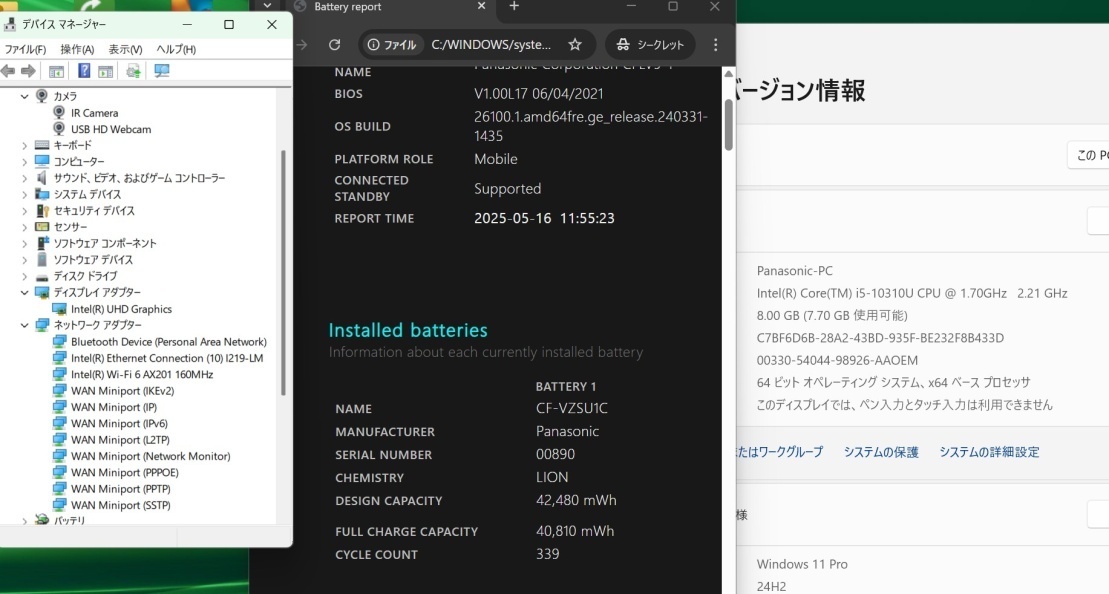Toggle console tree pane icon
The height and width of the screenshot is (594, 1109).
tap(56, 71)
